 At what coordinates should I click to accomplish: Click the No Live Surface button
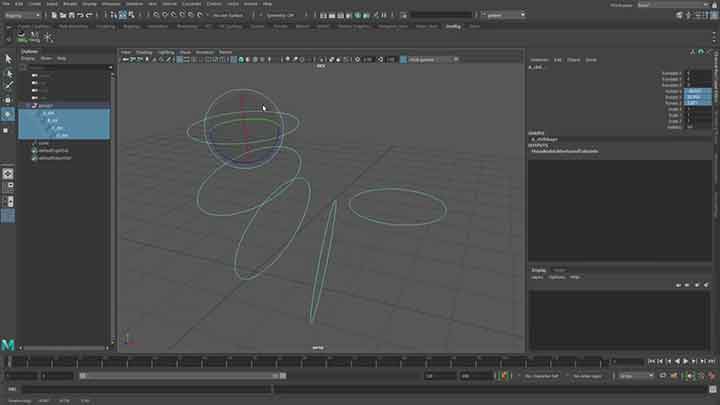[228, 15]
